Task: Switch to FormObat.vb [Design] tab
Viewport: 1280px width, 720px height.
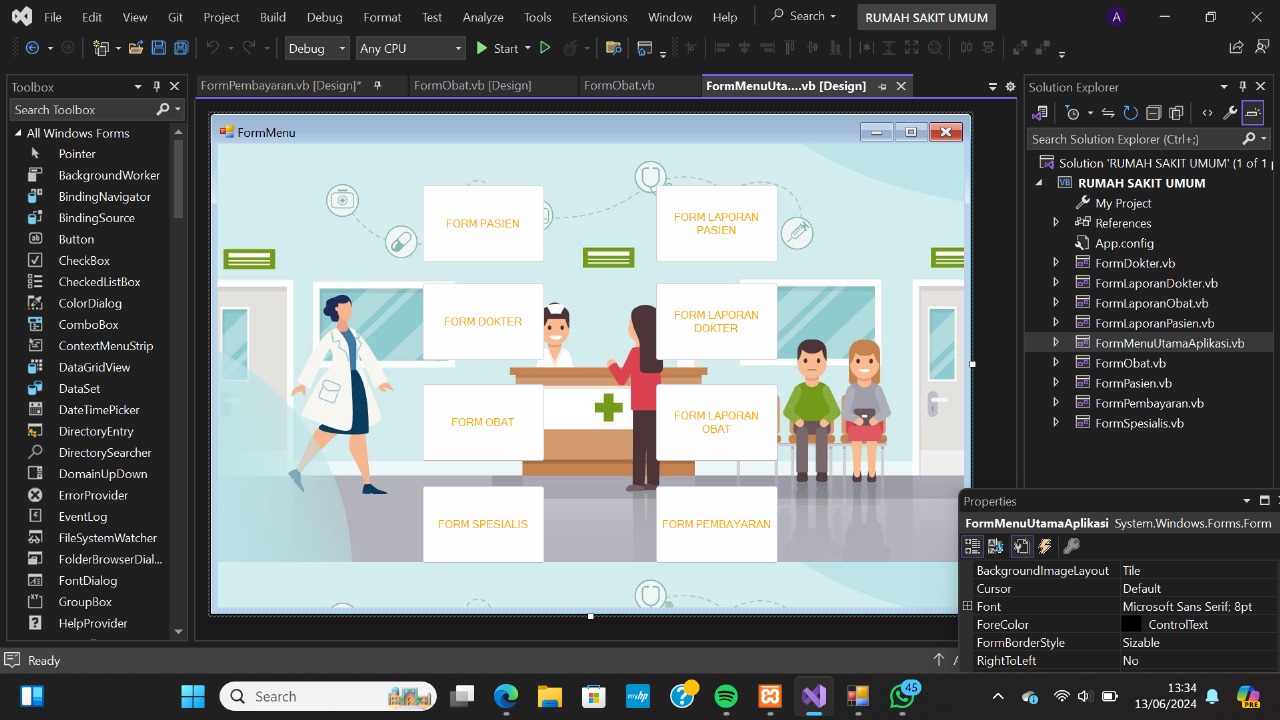Action: click(473, 86)
